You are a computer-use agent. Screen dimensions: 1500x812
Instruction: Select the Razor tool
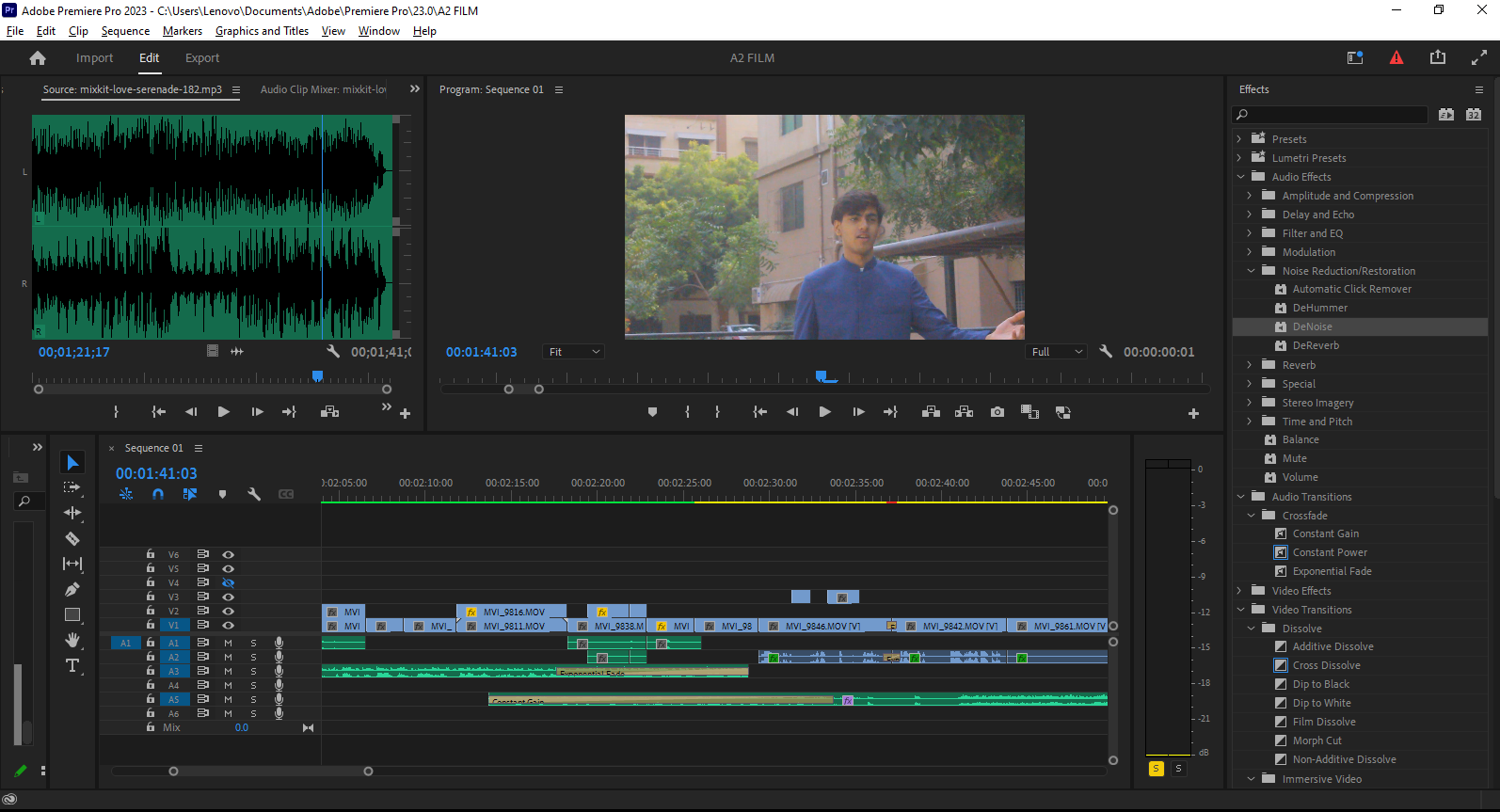point(72,538)
